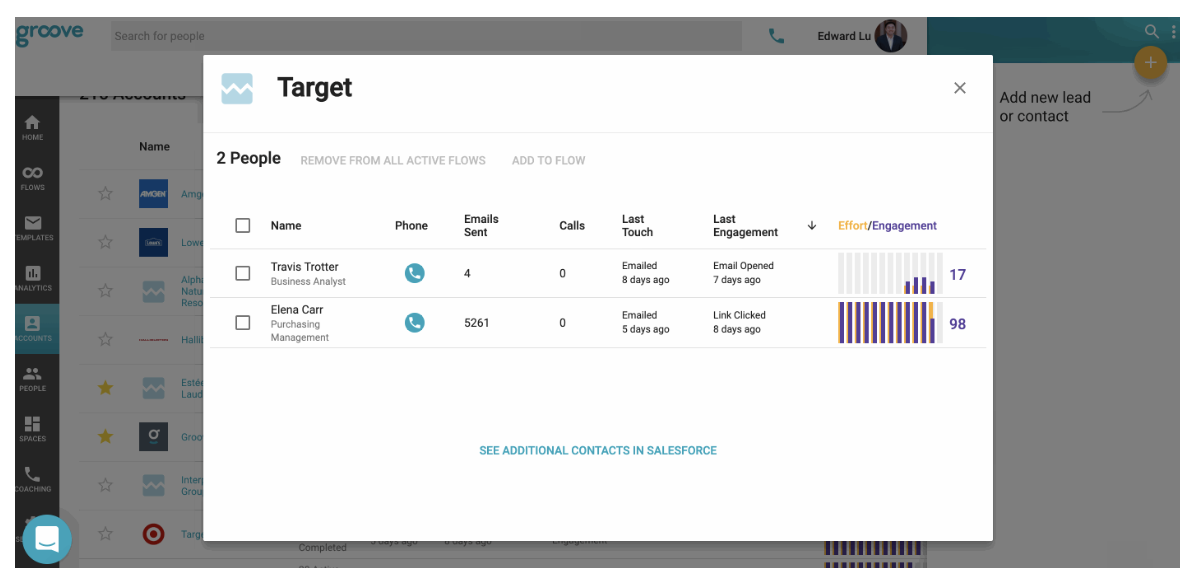The width and height of the screenshot is (1180, 568).
Task: Open Edward Lu profile avatar
Action: click(890, 35)
